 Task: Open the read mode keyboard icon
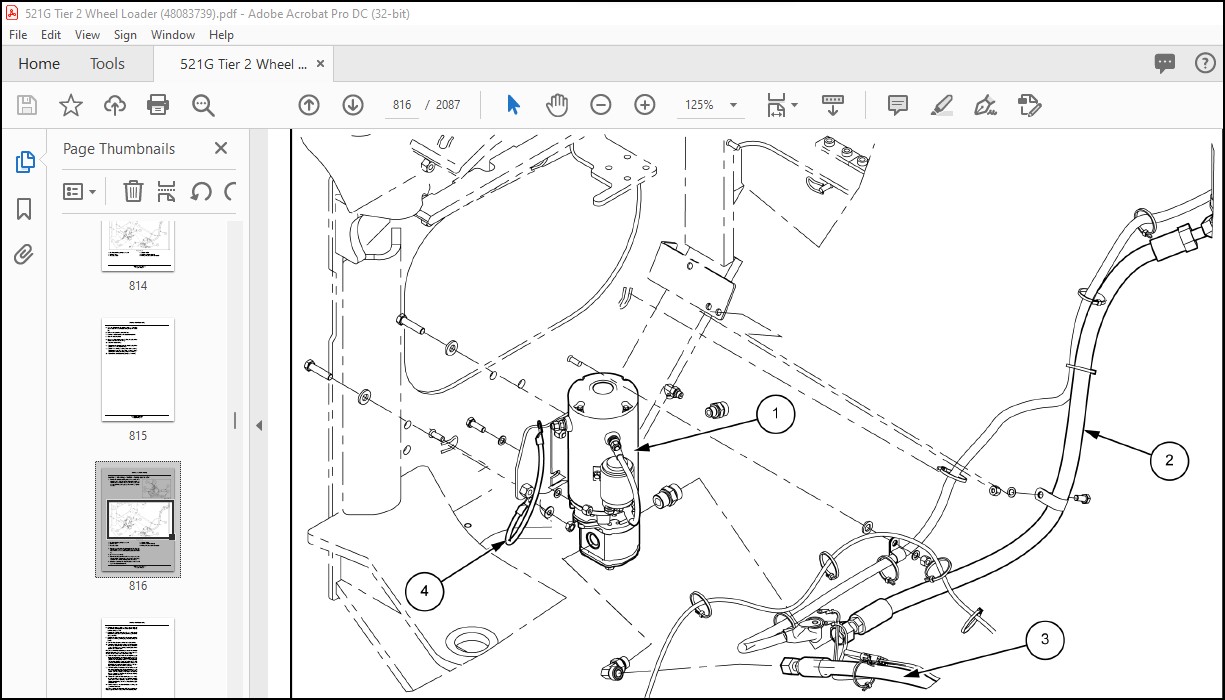tap(833, 105)
